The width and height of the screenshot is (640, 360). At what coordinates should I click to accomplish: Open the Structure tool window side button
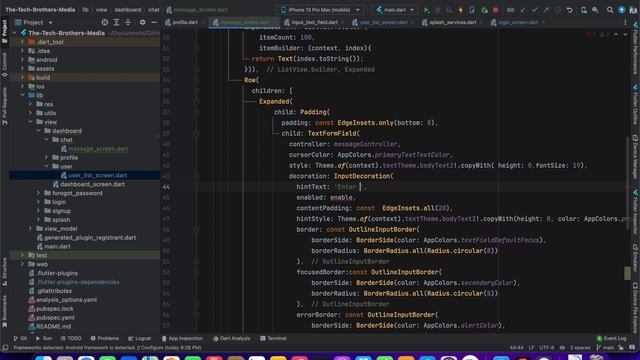click(4, 271)
